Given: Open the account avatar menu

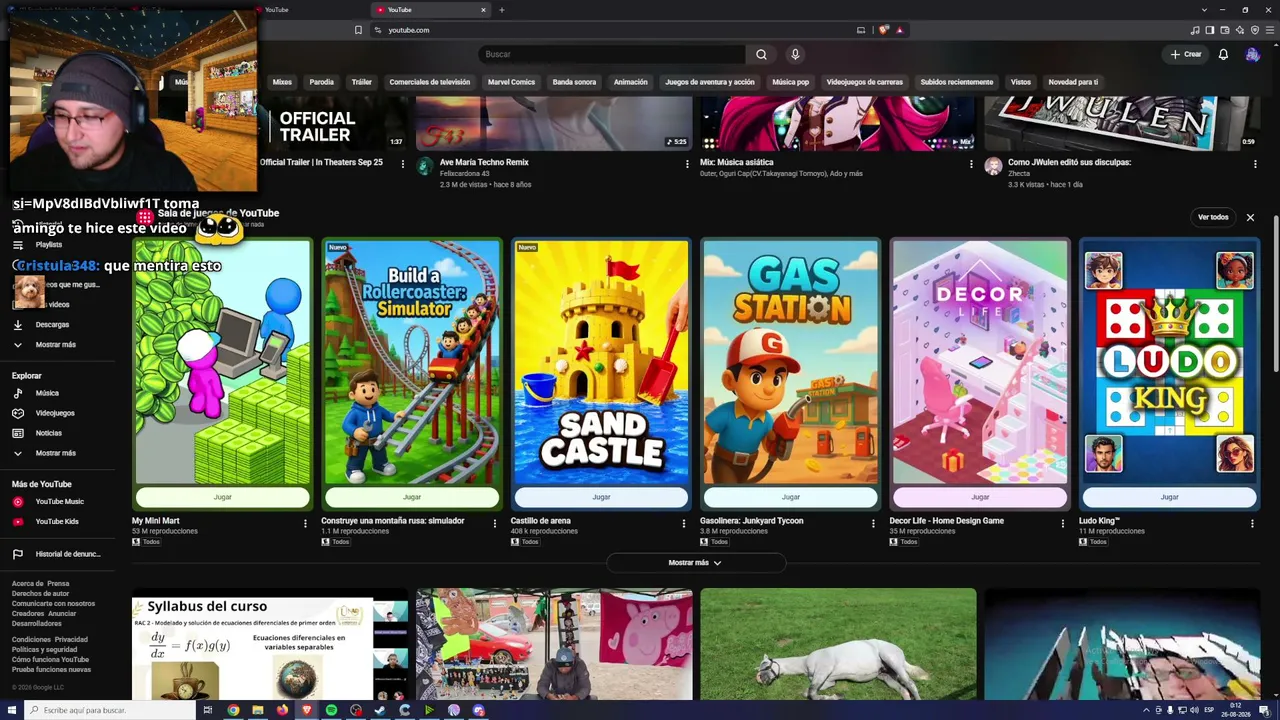Looking at the screenshot, I should (x=1252, y=54).
